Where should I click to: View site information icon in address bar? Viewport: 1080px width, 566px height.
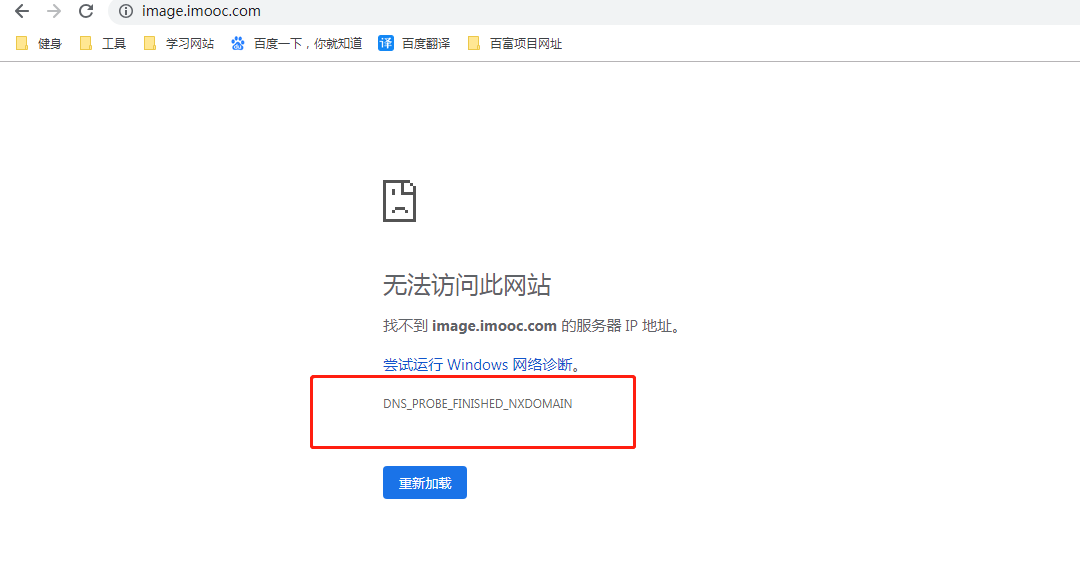(126, 11)
